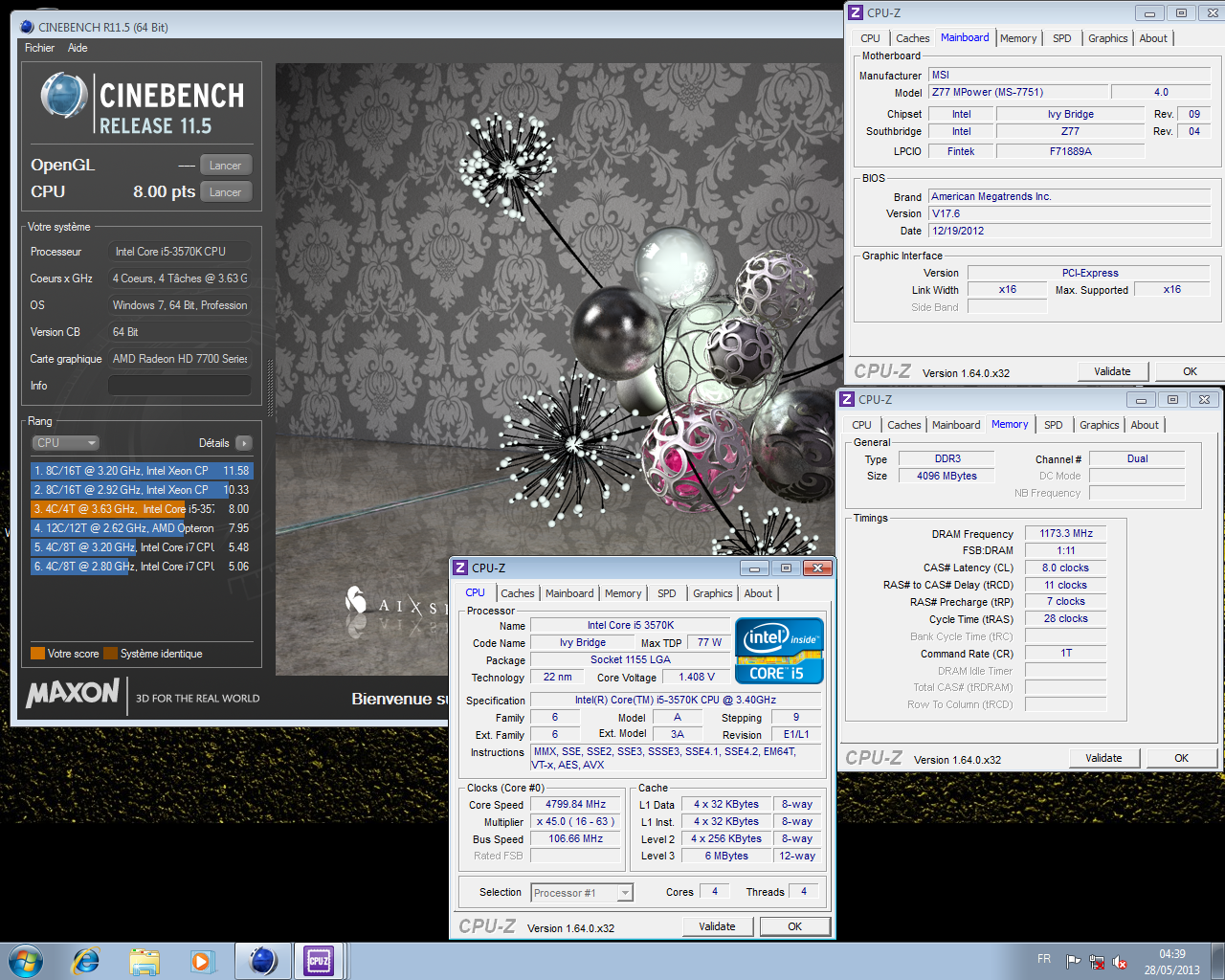Viewport: 1225px width, 980px height.
Task: Click the network tray icon
Action: (x=1097, y=962)
